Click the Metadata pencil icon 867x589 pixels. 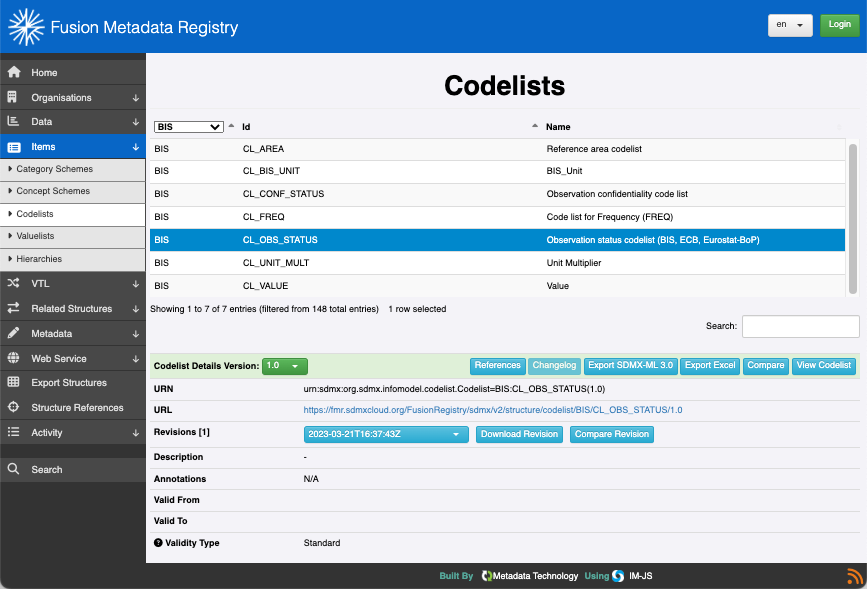tap(13, 333)
